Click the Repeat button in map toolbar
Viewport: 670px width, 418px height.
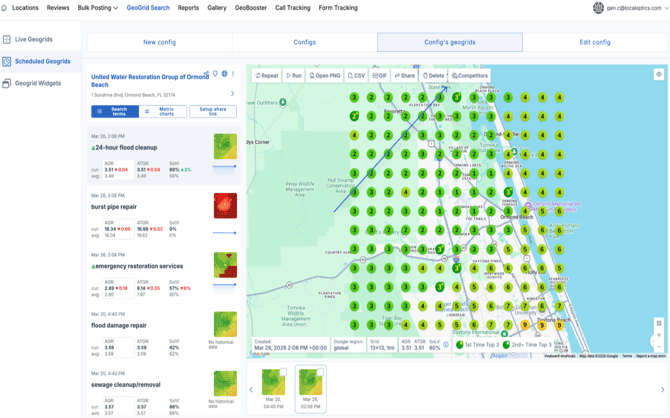coord(267,76)
